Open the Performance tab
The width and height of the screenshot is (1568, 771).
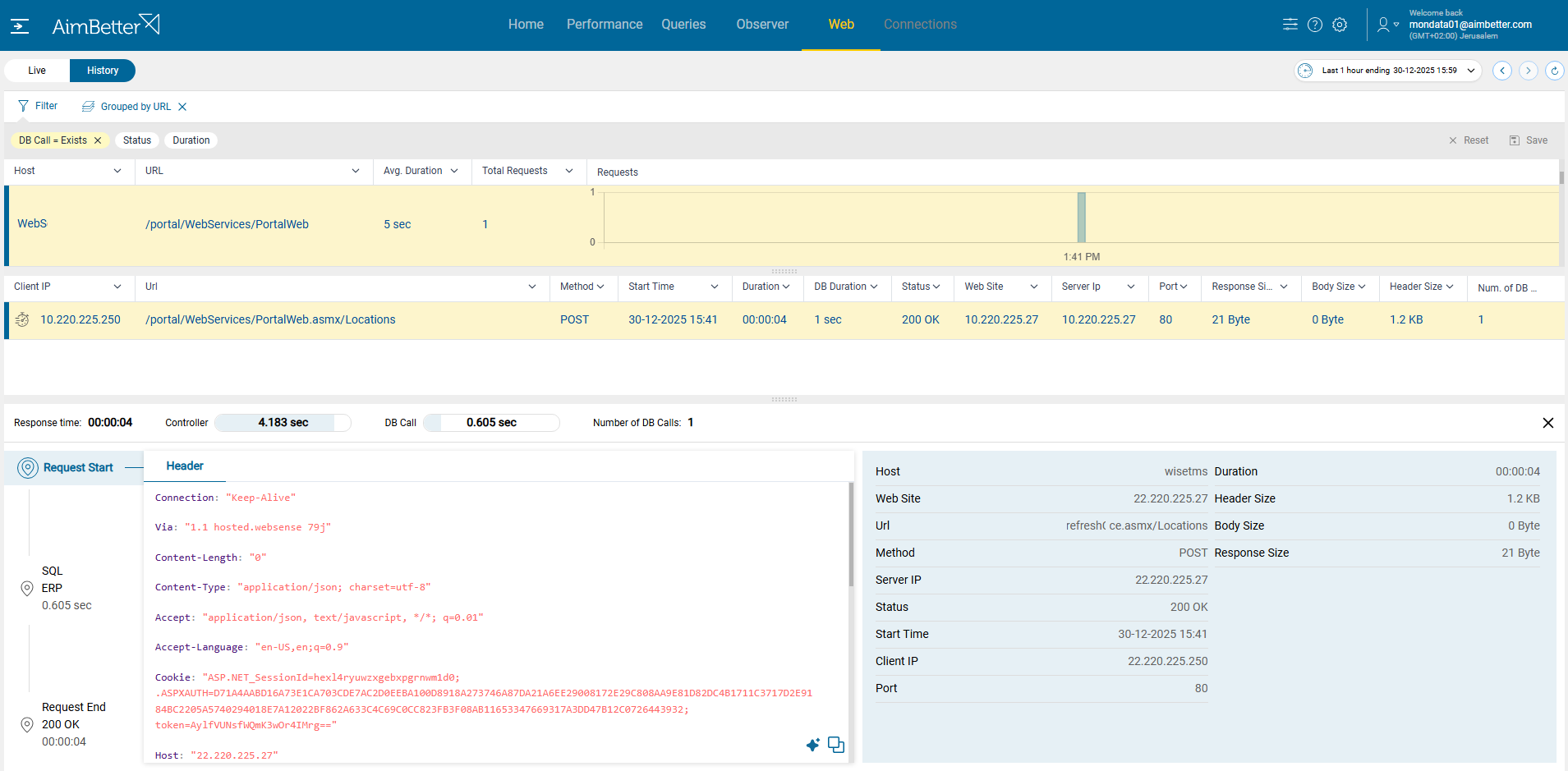click(604, 25)
